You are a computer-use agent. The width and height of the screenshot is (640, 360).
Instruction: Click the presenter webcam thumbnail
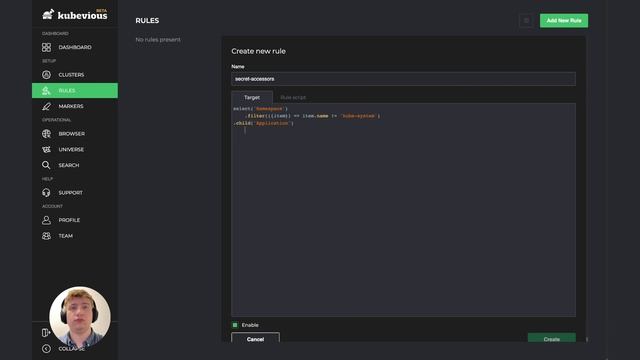(x=80, y=317)
